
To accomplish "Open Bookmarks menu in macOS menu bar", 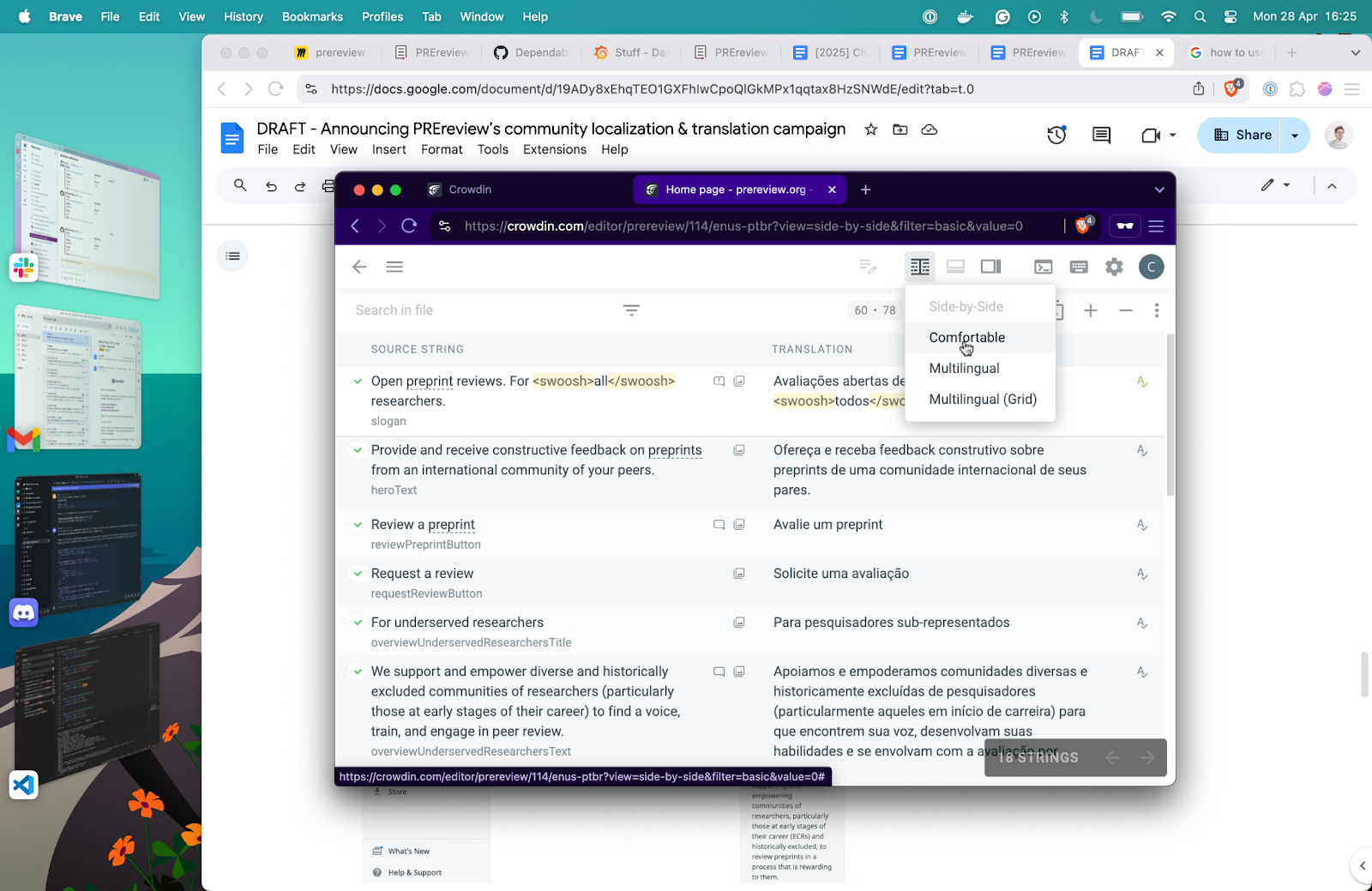I will (x=312, y=16).
